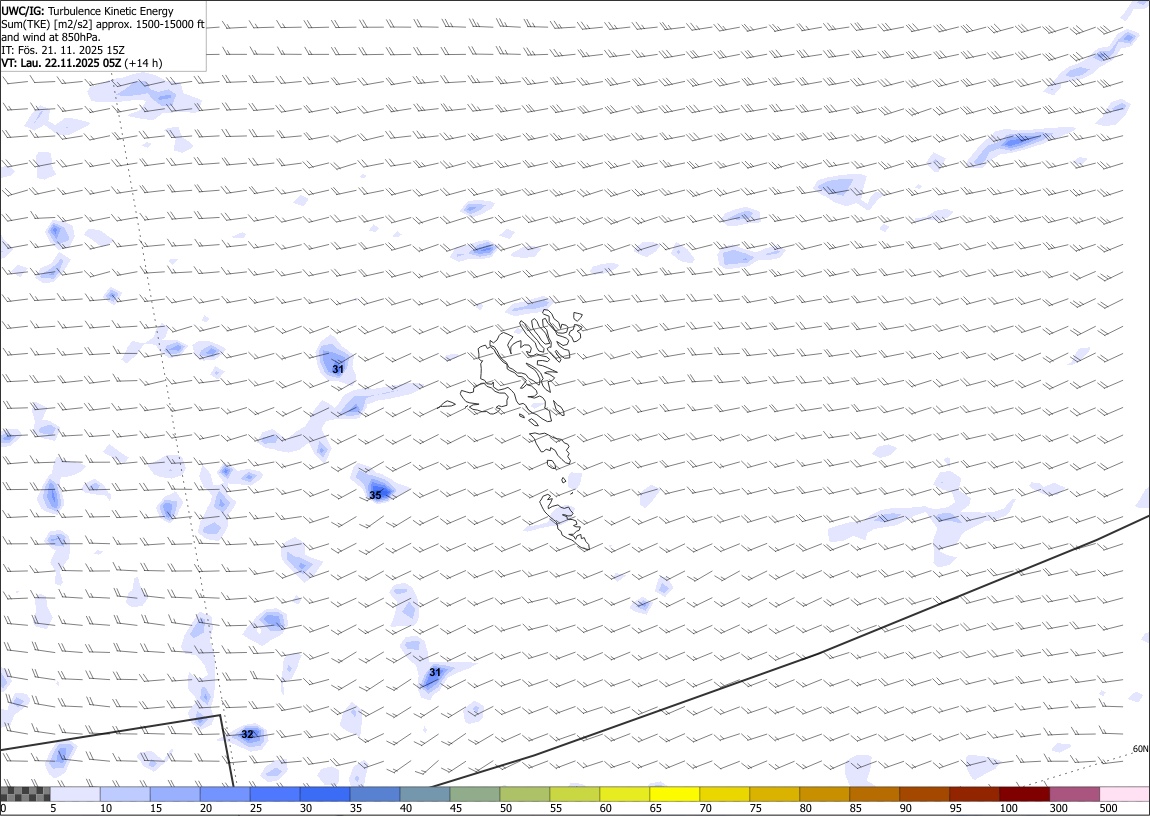1150x816 pixels.
Task: Choose the legend swatch between 55 and 60
Action: click(574, 794)
